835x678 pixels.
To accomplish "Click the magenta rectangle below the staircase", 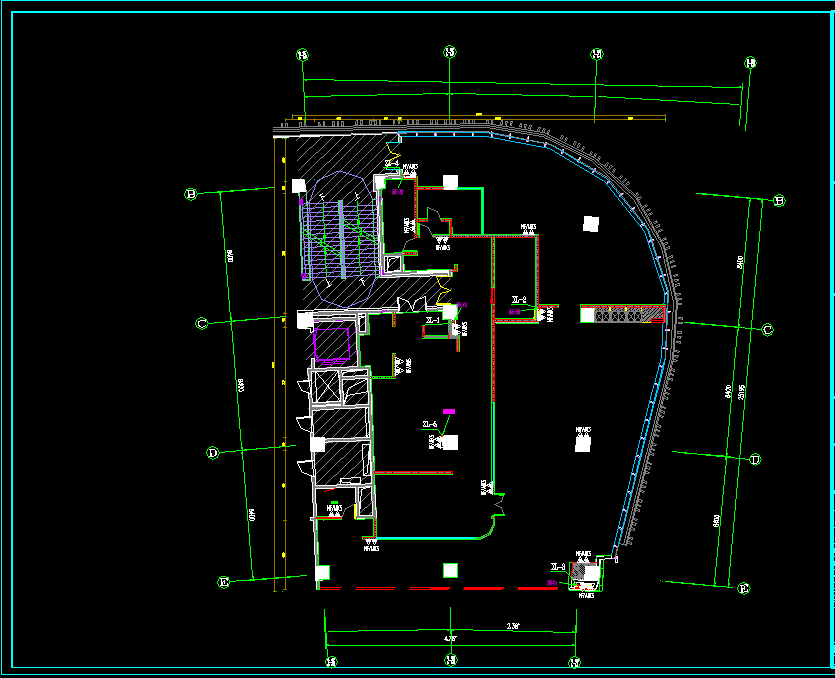I will [333, 343].
